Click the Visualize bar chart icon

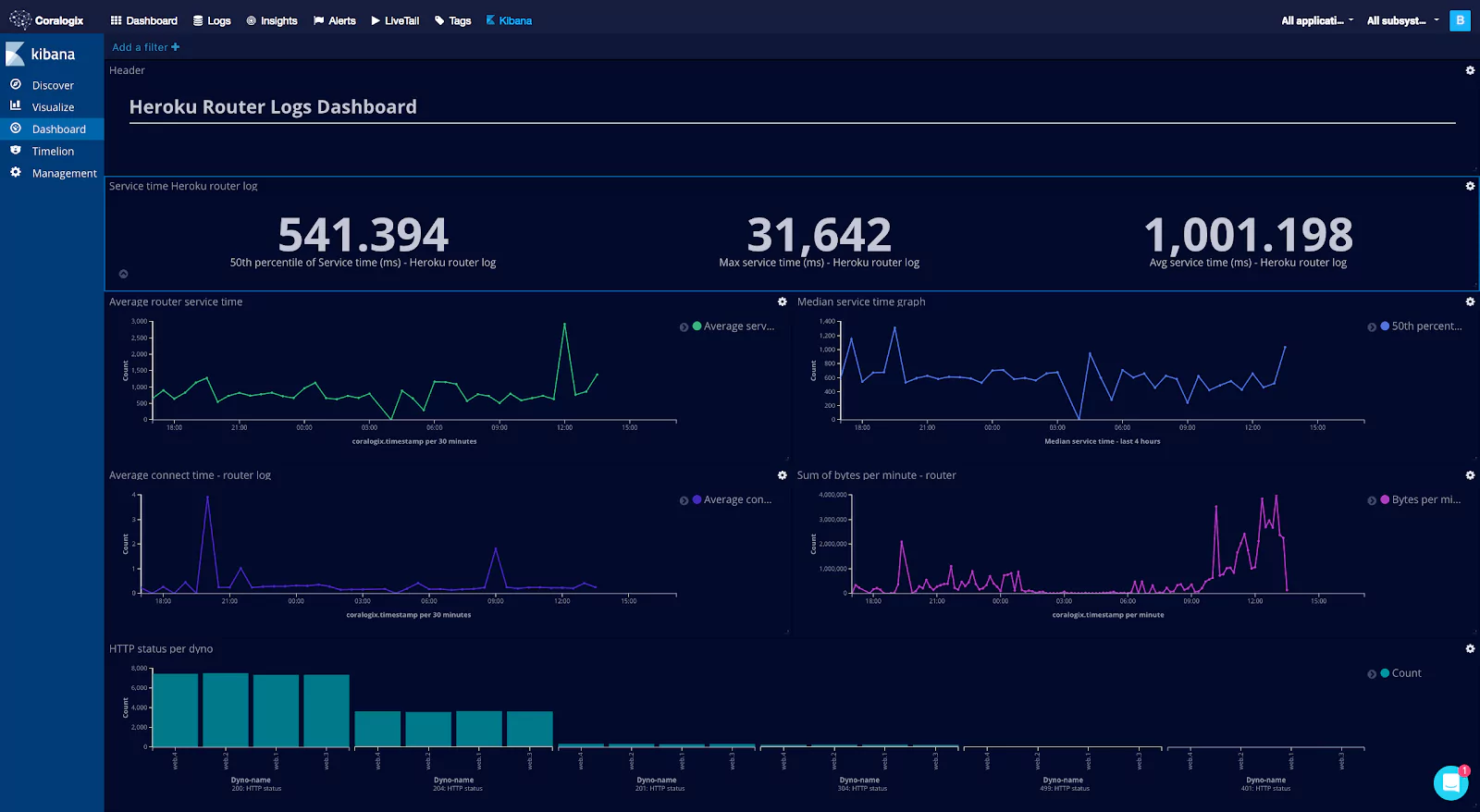16,106
